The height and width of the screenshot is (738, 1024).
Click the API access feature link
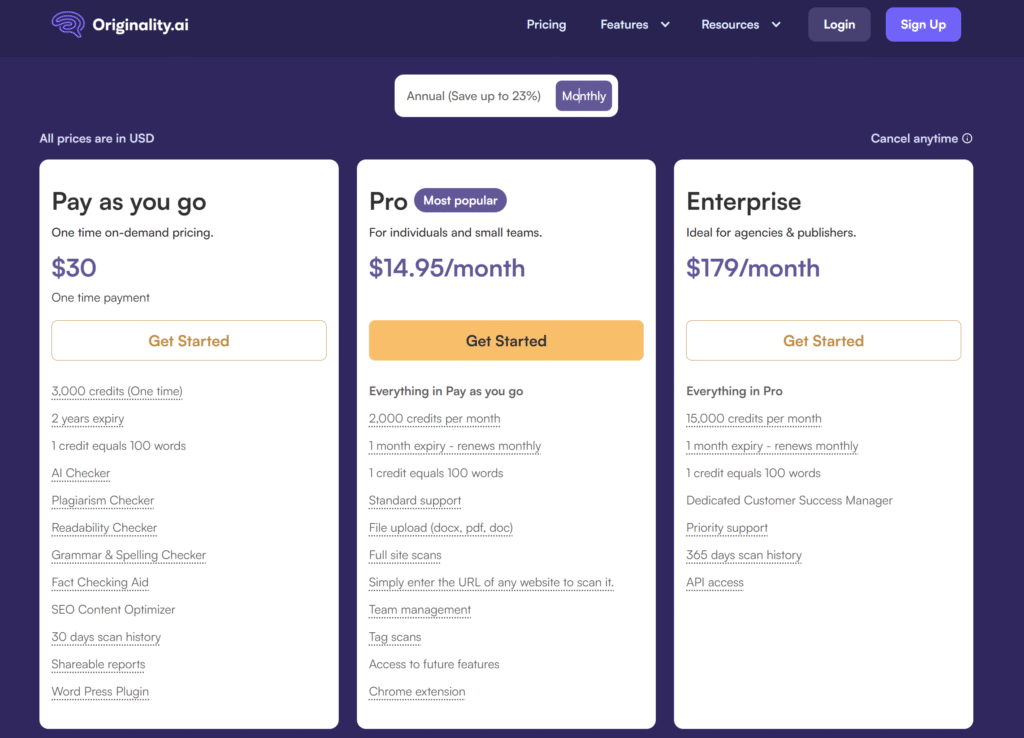tap(715, 582)
